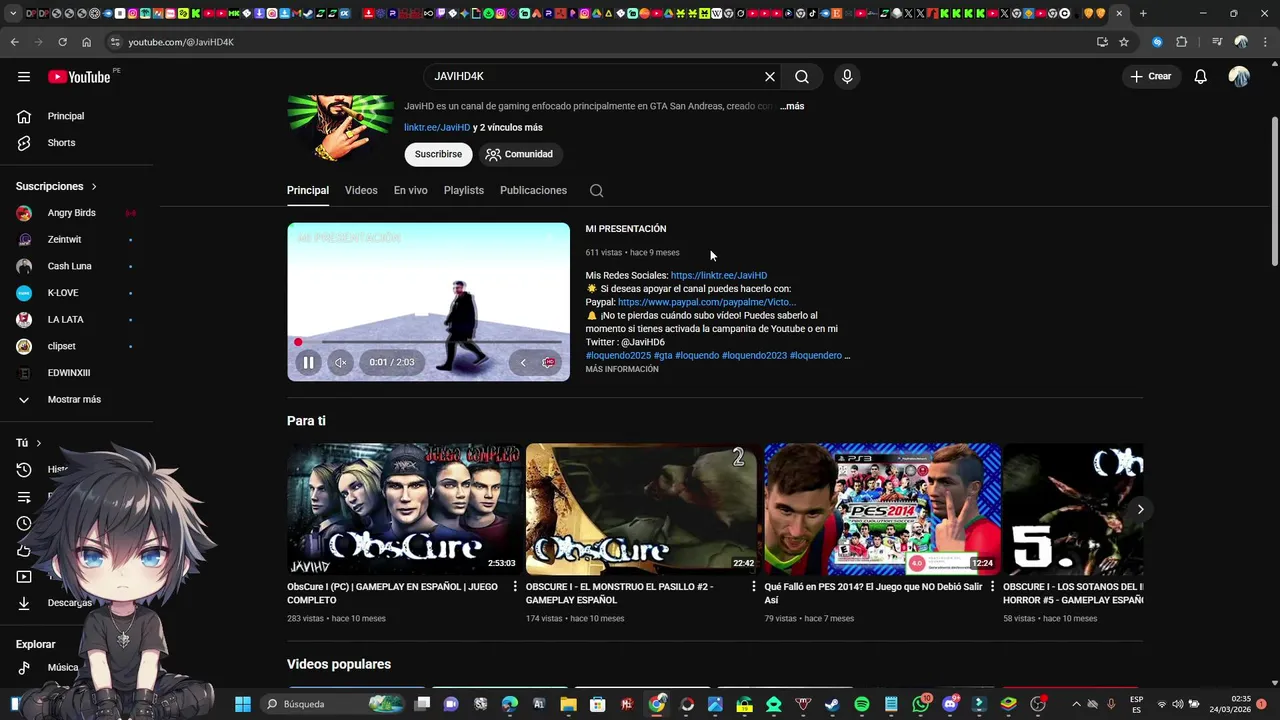This screenshot has width=1280, height=720.
Task: Open WhatsApp from the taskbar
Action: (921, 704)
